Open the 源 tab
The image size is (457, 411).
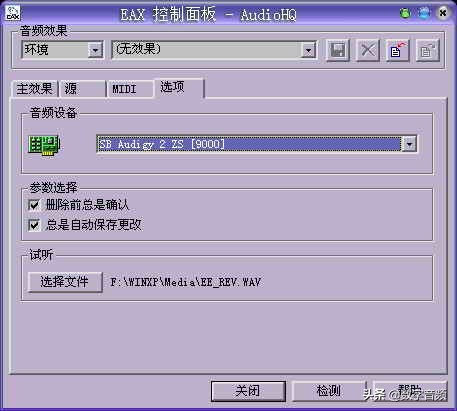[82, 89]
